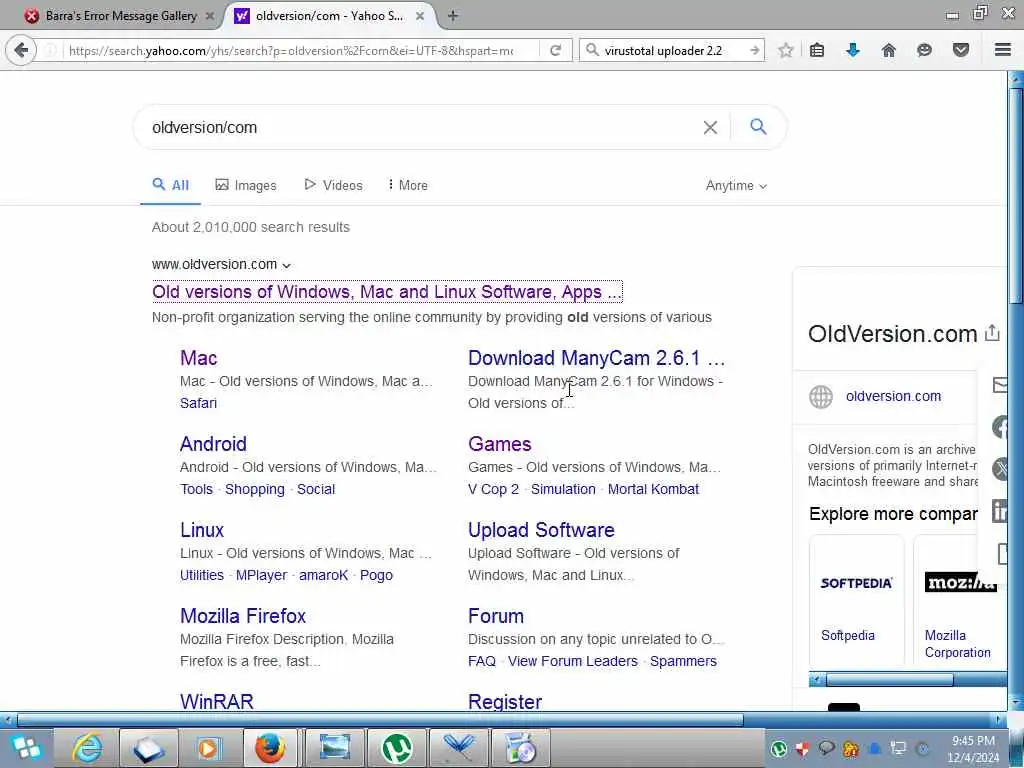Go to the Home page icon
The width and height of the screenshot is (1024, 768).
coord(889,50)
